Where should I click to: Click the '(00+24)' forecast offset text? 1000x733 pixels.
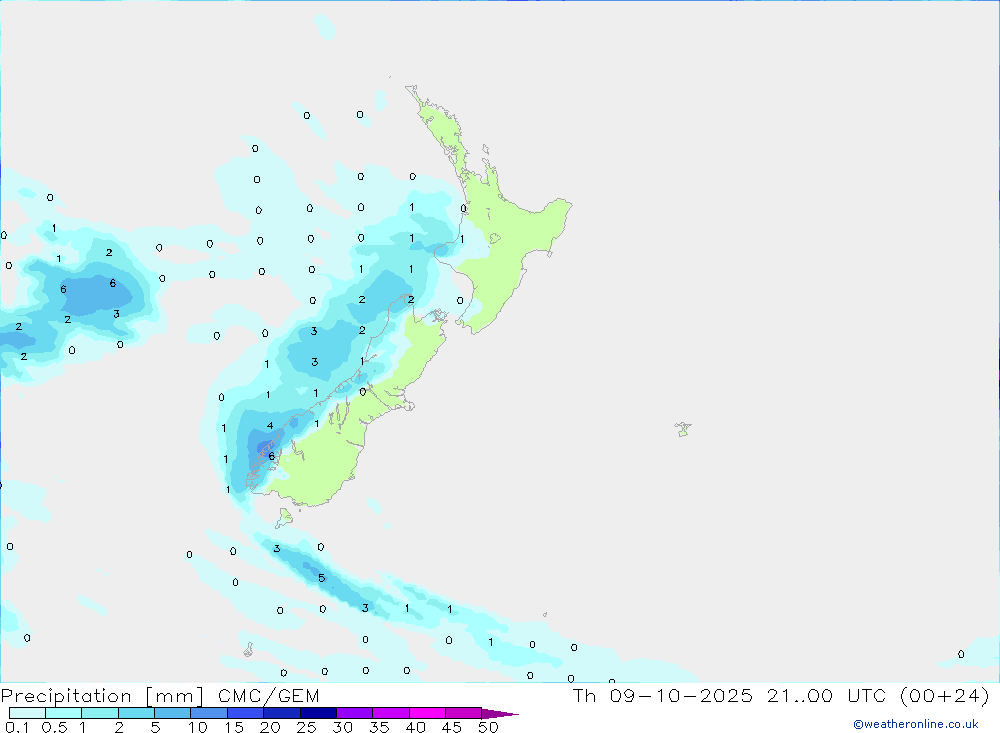pyautogui.click(x=945, y=696)
